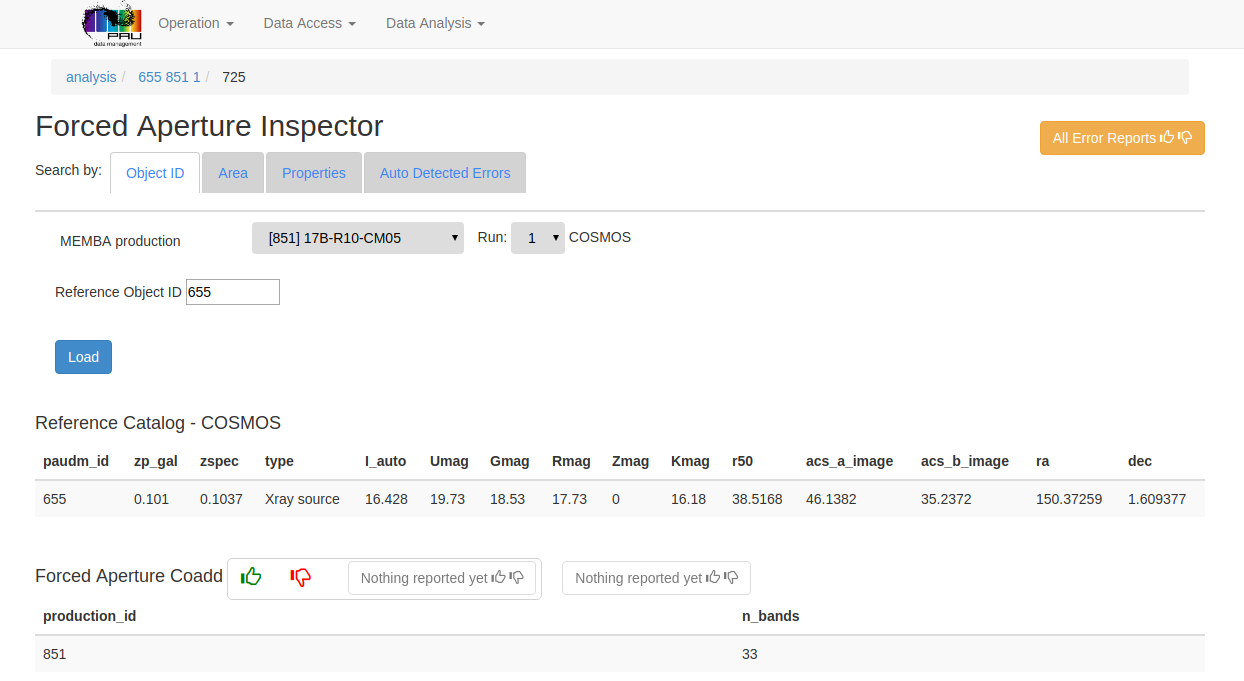Click the paudm_id column header

point(76,461)
